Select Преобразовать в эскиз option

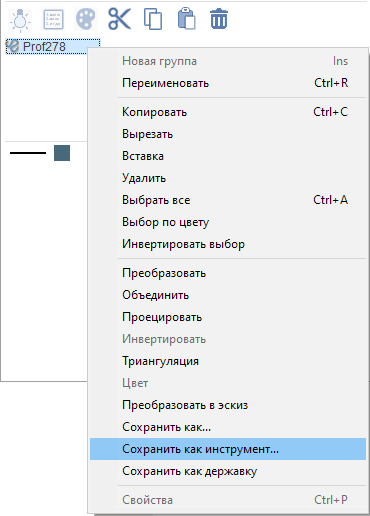click(228, 405)
